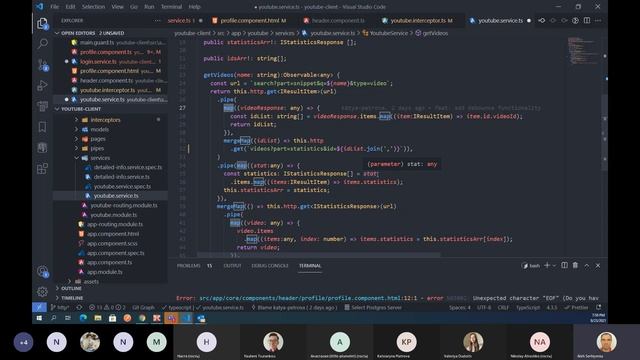640x360 pixels.
Task: Click the Open Changes icon in editor toolbar
Action: [x=542, y=20]
